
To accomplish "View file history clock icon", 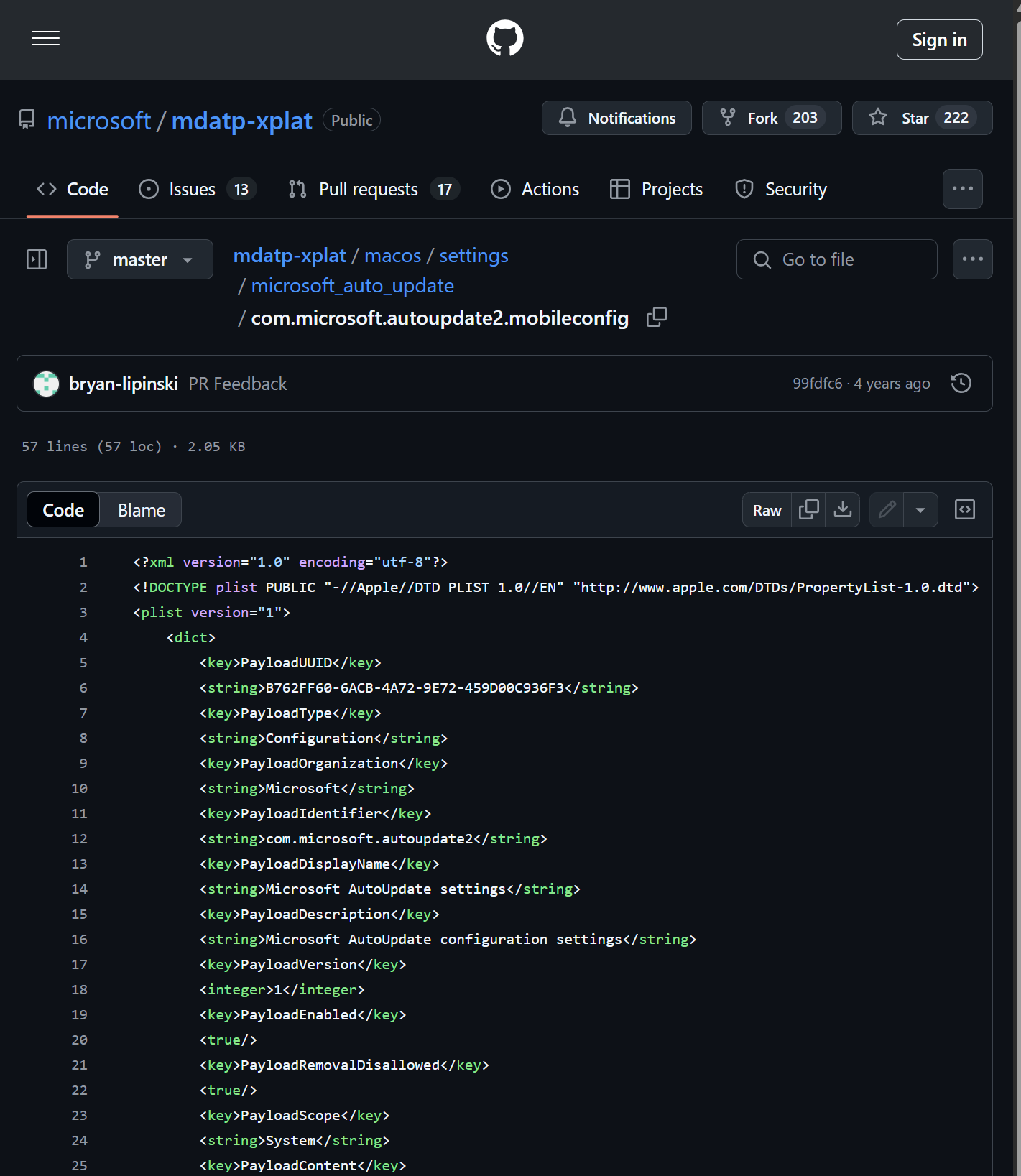I will coord(961,383).
